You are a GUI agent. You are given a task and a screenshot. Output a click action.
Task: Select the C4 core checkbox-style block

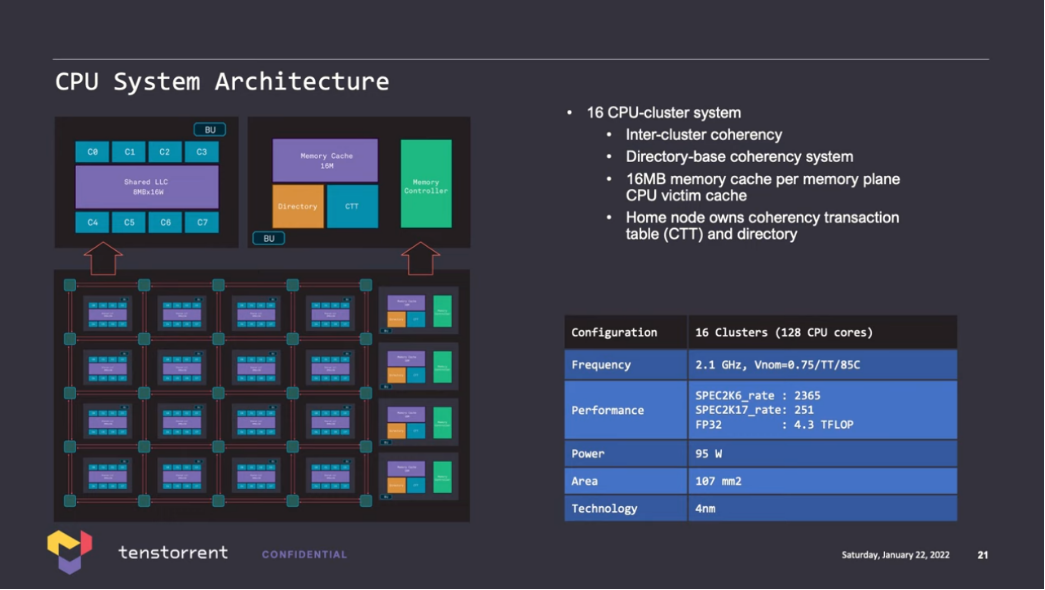(91, 223)
